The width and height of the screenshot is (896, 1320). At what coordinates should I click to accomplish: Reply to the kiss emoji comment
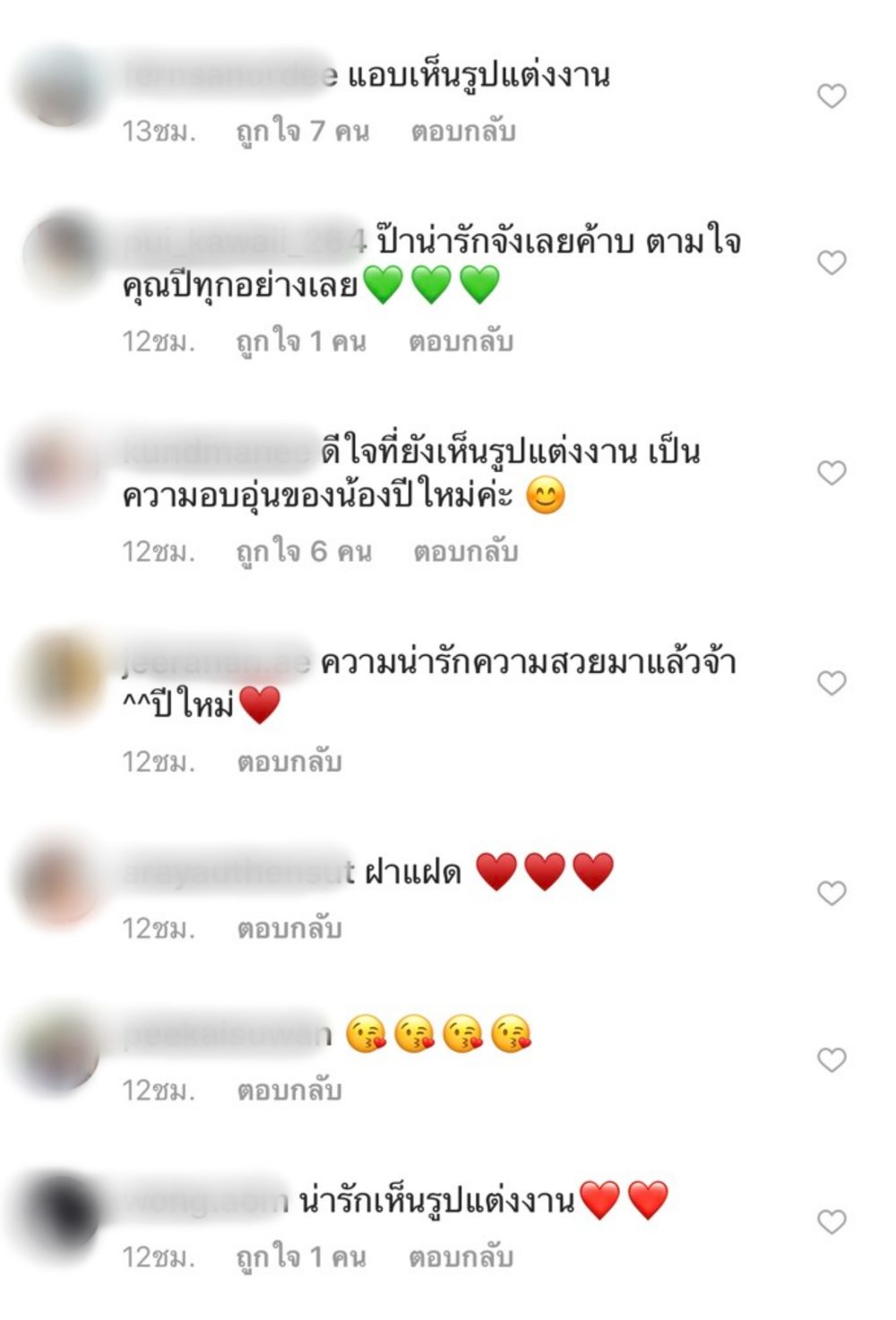pyautogui.click(x=289, y=1091)
